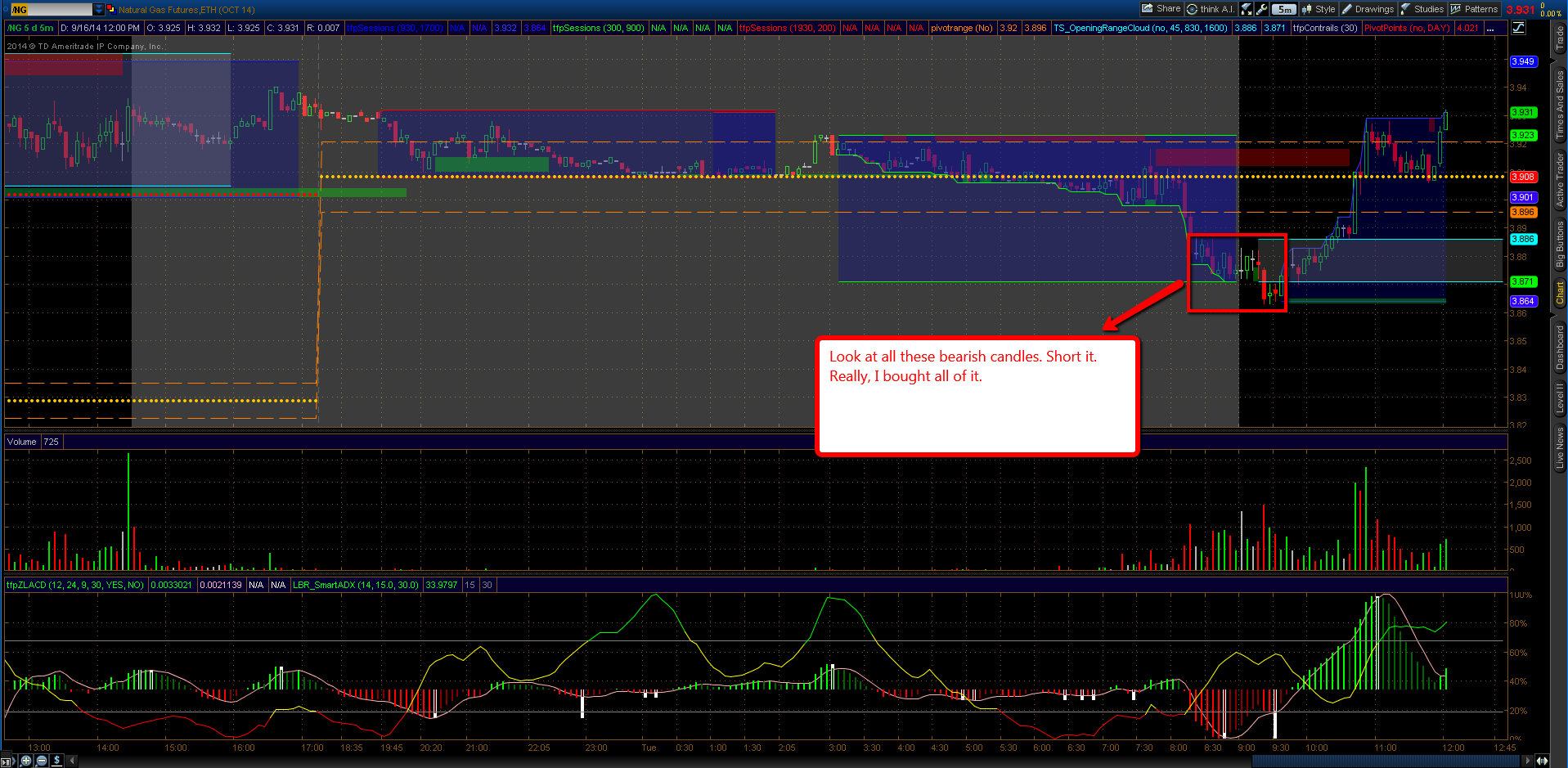Screen dimensions: 1568x768
Task: Open the Trade side tab
Action: (1559, 38)
